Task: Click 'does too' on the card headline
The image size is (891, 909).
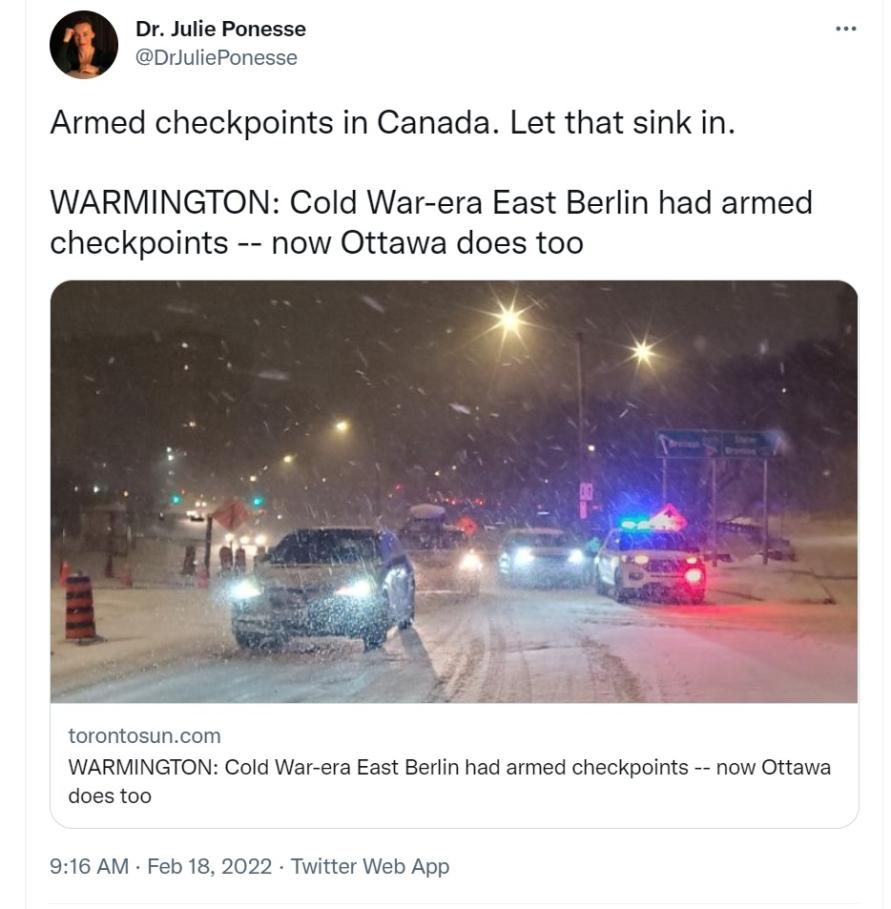Action: [110, 795]
